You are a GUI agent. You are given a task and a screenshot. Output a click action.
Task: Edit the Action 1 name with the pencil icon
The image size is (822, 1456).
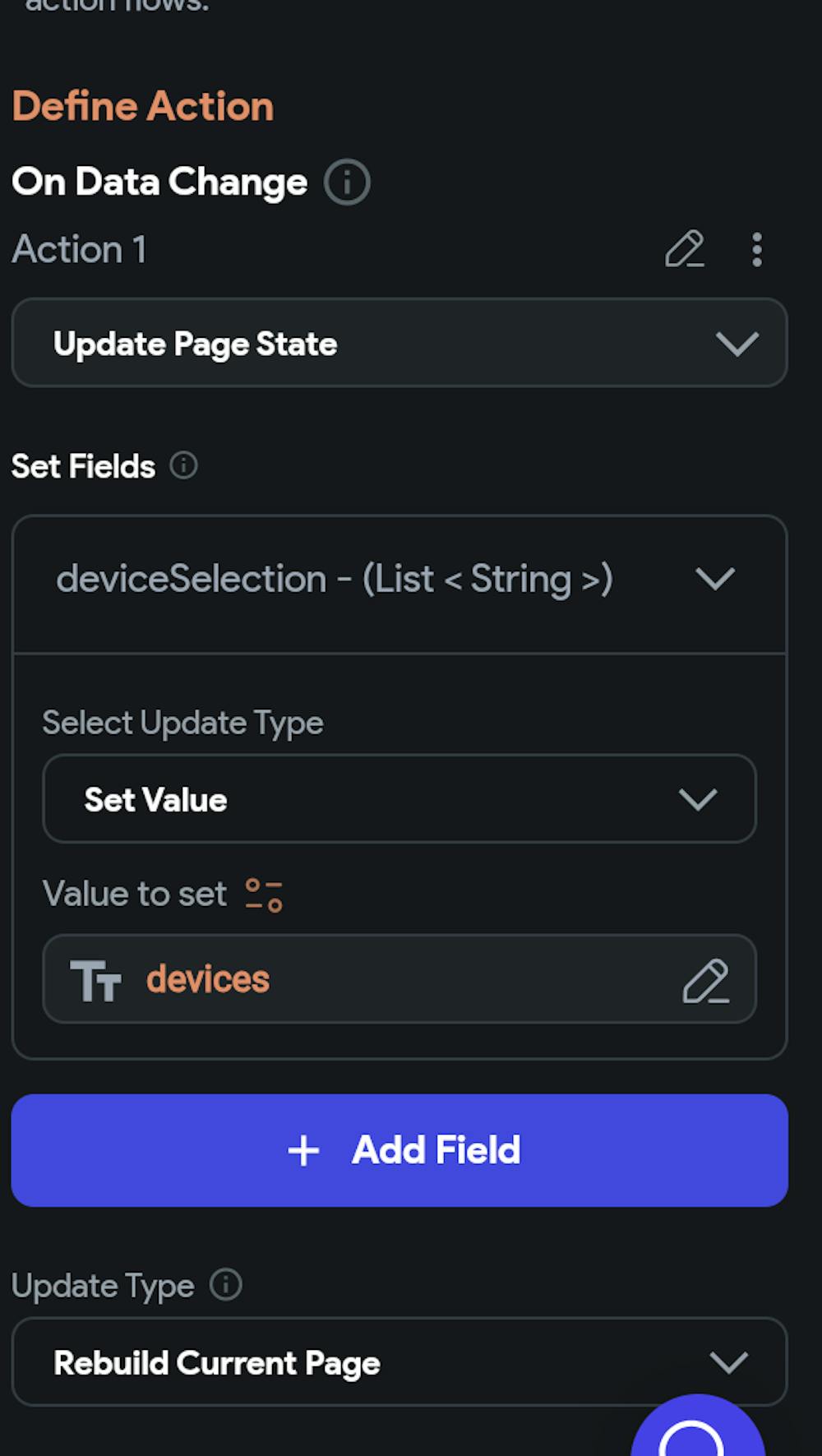(684, 249)
